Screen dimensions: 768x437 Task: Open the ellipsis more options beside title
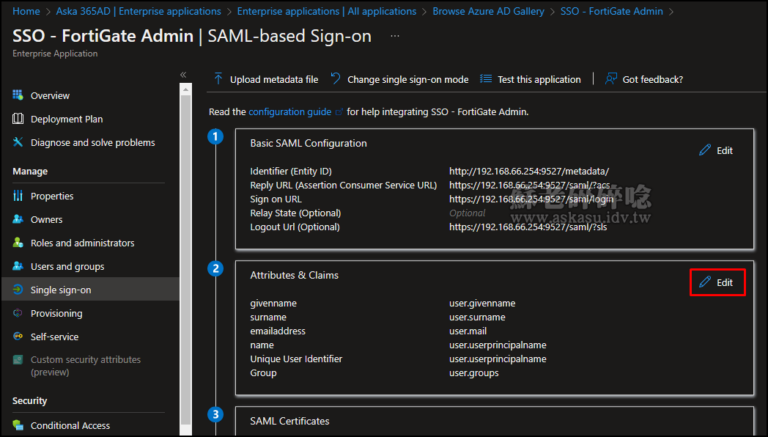coord(395,35)
